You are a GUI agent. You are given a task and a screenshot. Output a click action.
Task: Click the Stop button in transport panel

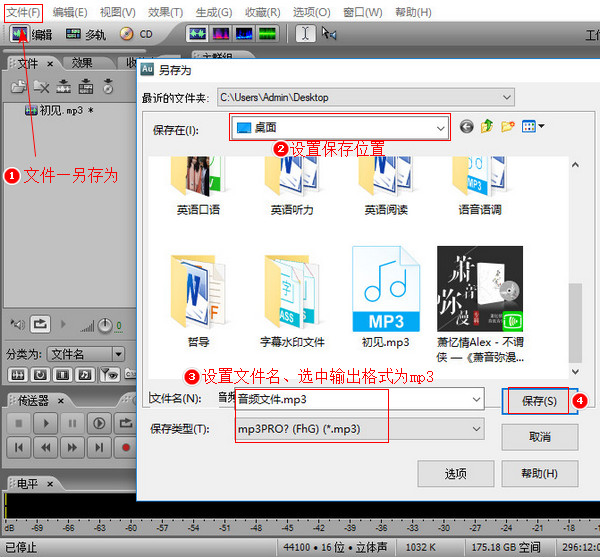point(19,423)
